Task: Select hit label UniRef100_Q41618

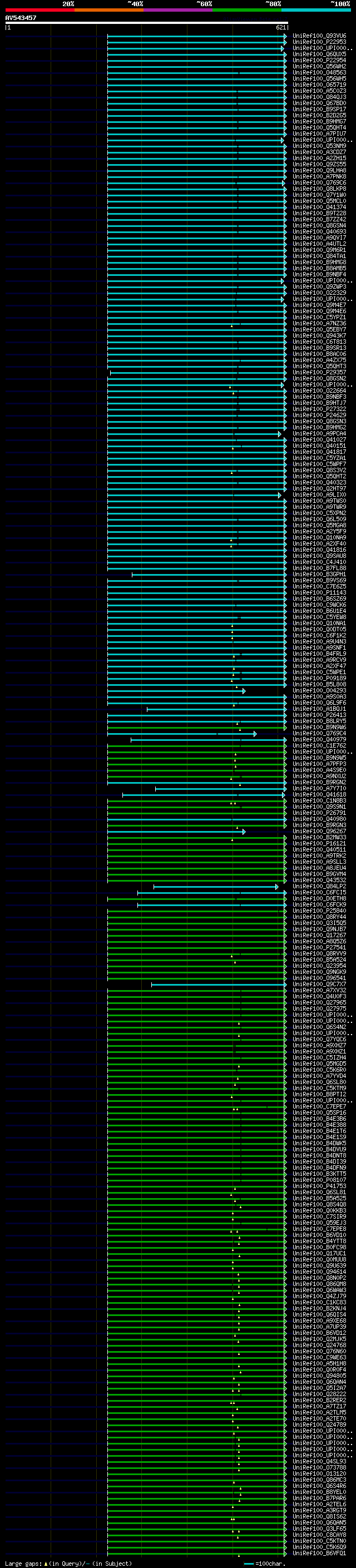Action: click(319, 794)
